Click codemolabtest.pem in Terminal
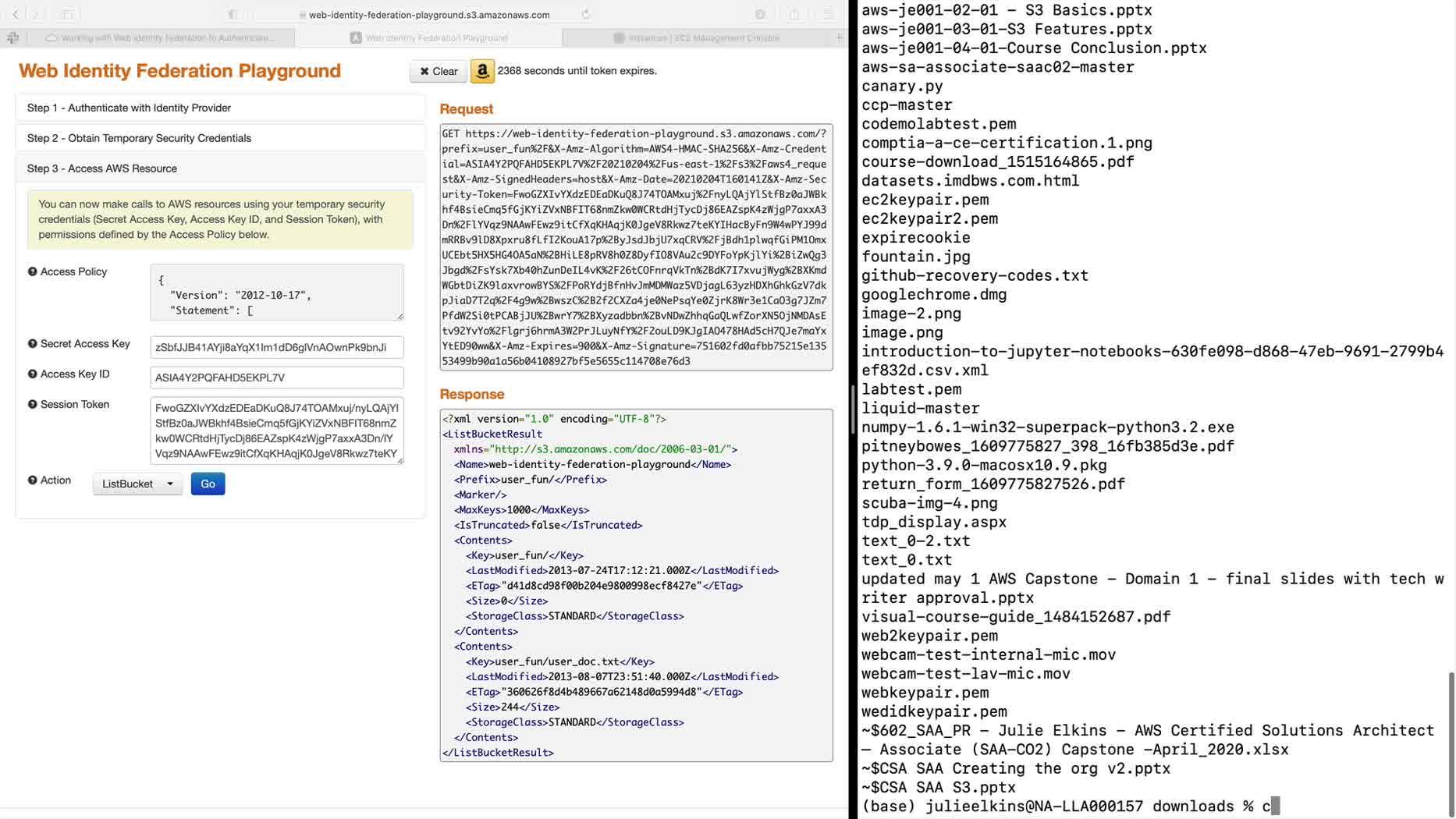Image resolution: width=1456 pixels, height=819 pixels. (x=939, y=124)
